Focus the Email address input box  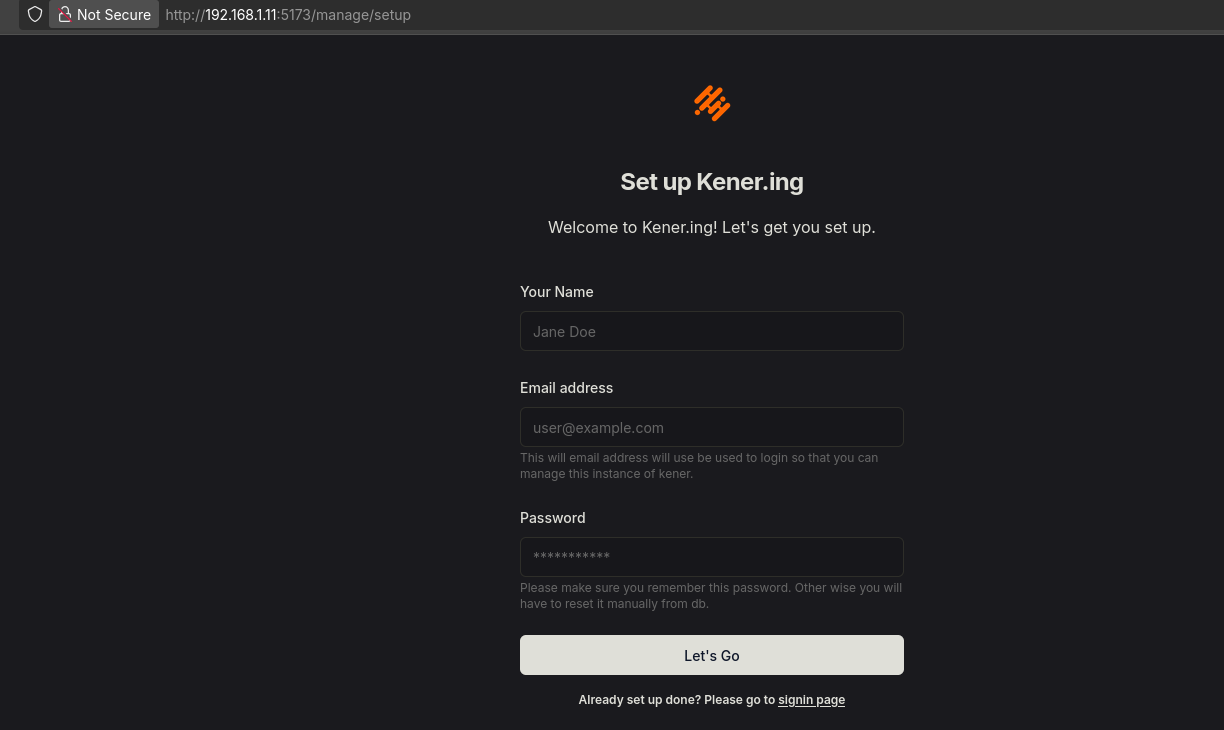coord(712,427)
